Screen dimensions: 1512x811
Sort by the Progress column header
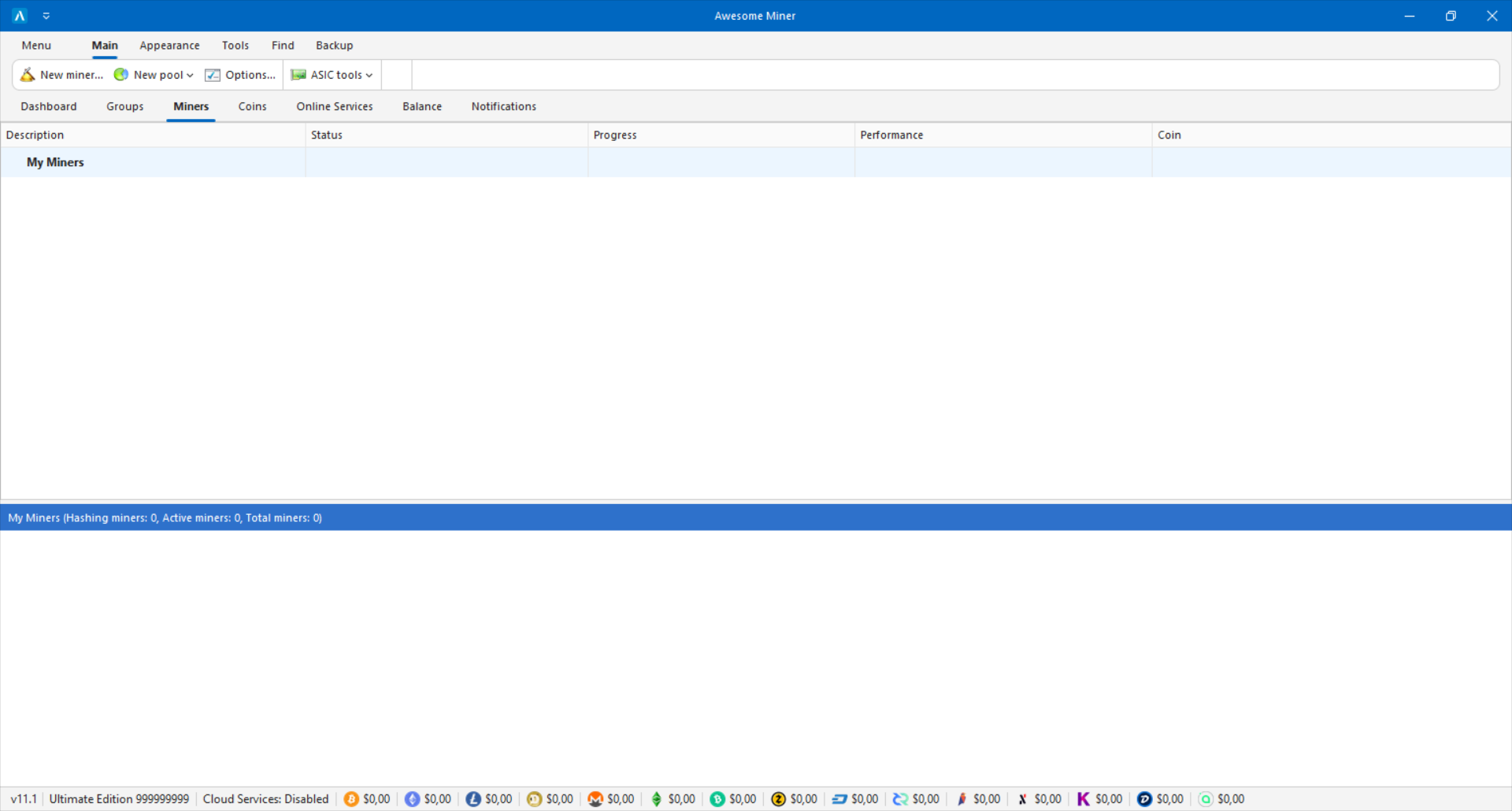coord(721,135)
